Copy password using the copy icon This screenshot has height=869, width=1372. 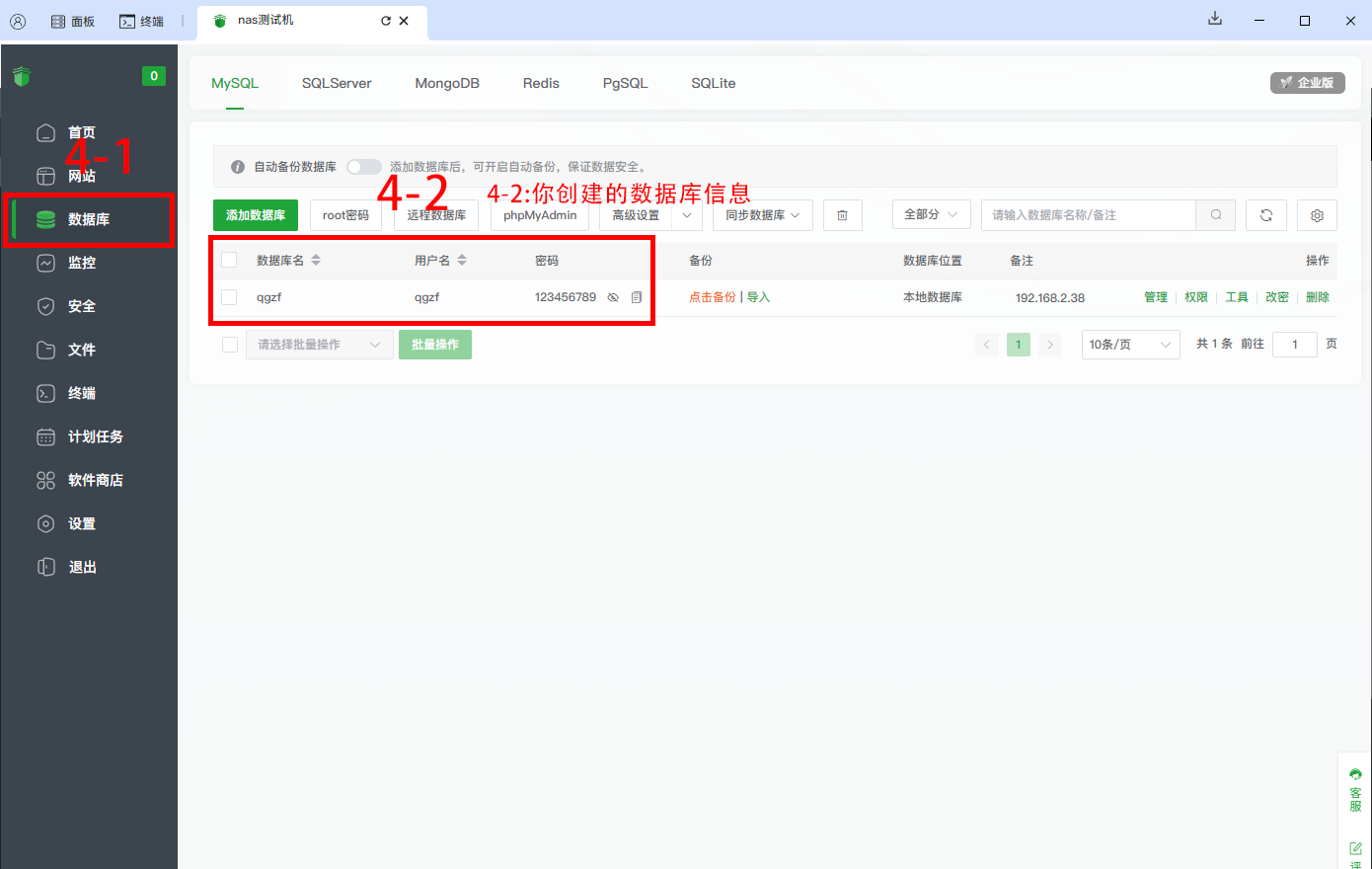(637, 297)
